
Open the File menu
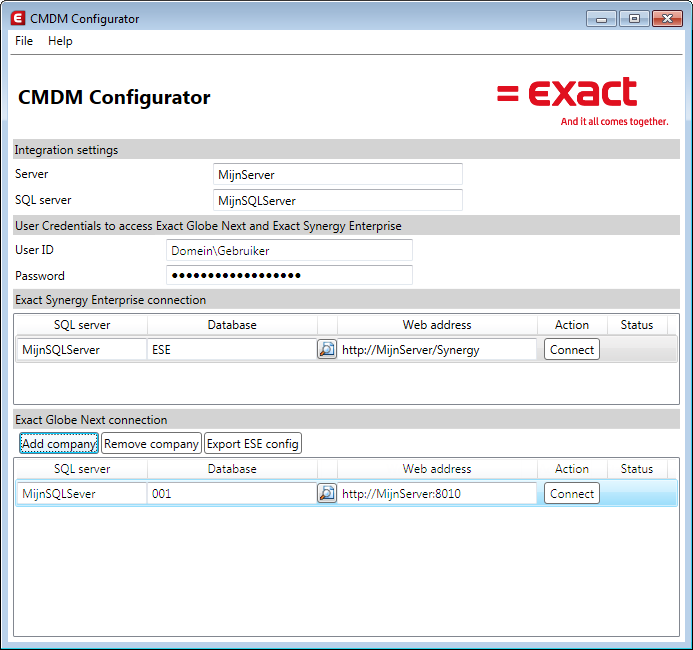pyautogui.click(x=24, y=41)
